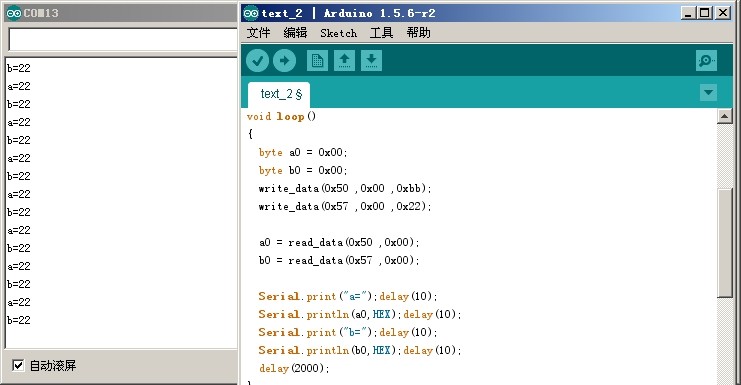The image size is (741, 385).
Task: Click the delay(2000); line
Action: [x=293, y=368]
